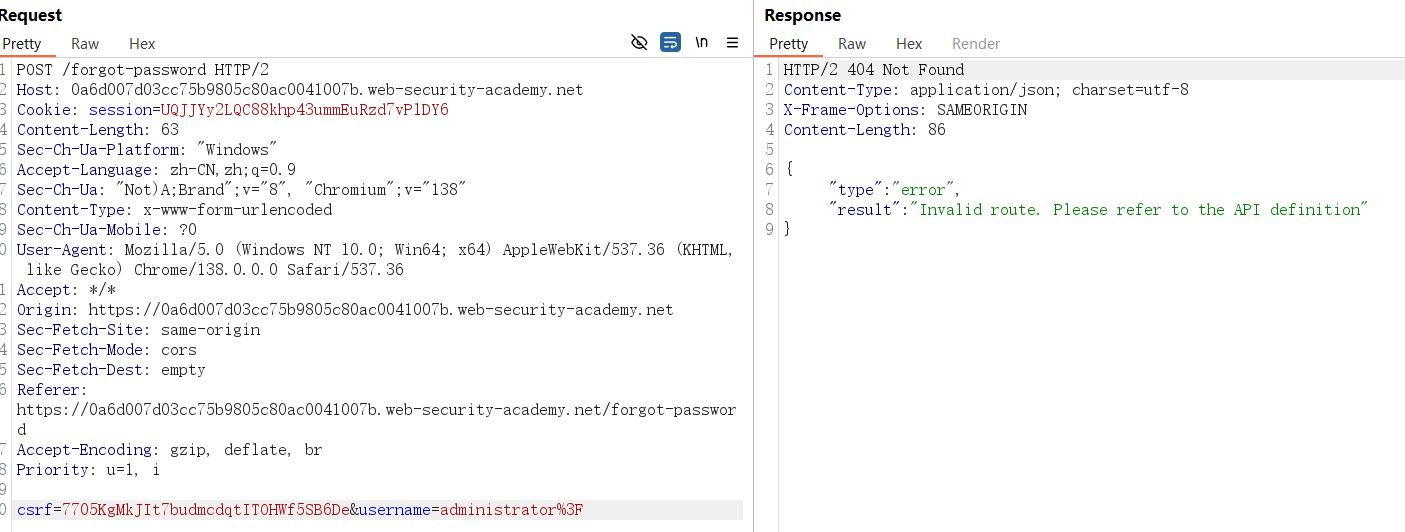Viewport: 1405px width, 532px height.
Task: Click the Sec-Fetch-Site: same-origin header
Action: point(138,330)
